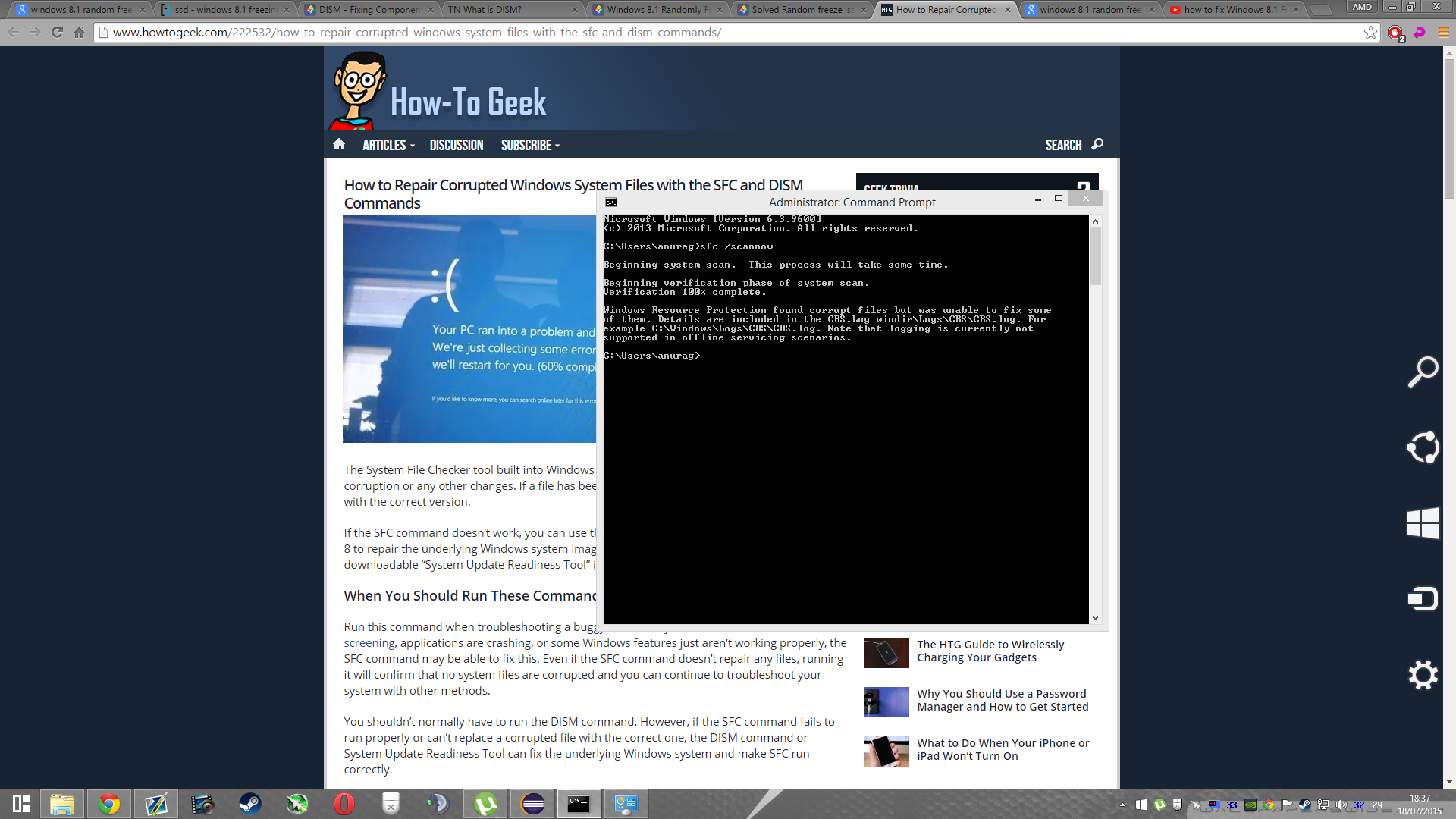This screenshot has width=1456, height=819.
Task: Open the DISCUSSION menu item
Action: [x=456, y=145]
